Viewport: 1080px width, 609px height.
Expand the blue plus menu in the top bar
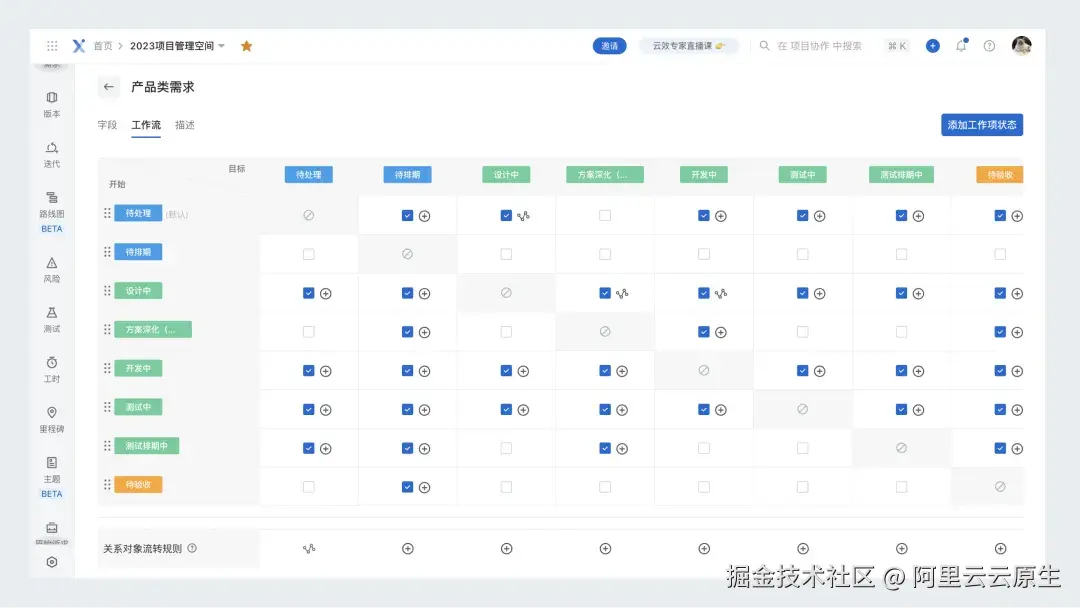932,45
